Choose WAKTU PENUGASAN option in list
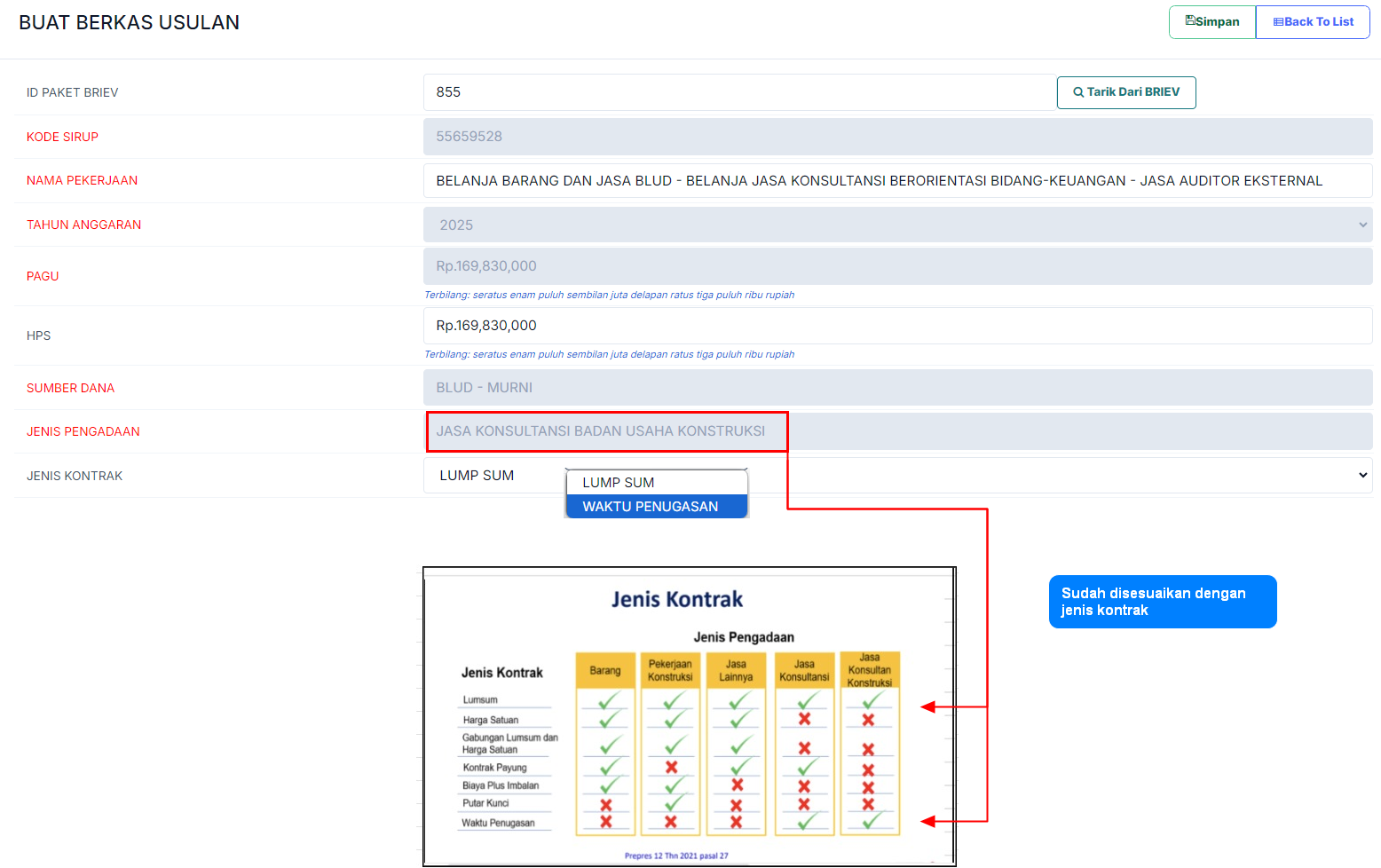 pos(657,507)
